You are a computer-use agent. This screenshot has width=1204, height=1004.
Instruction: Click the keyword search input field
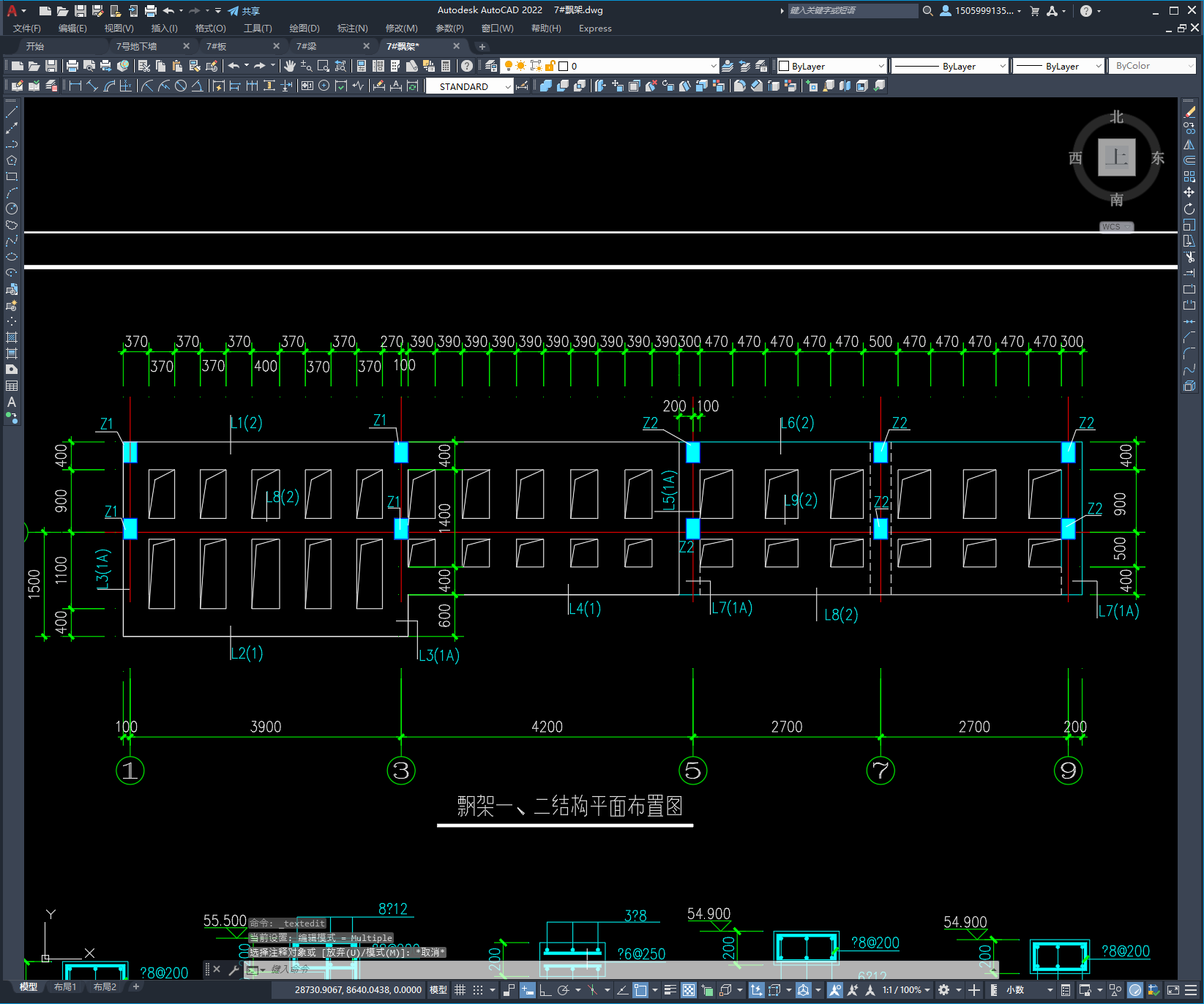[853, 10]
